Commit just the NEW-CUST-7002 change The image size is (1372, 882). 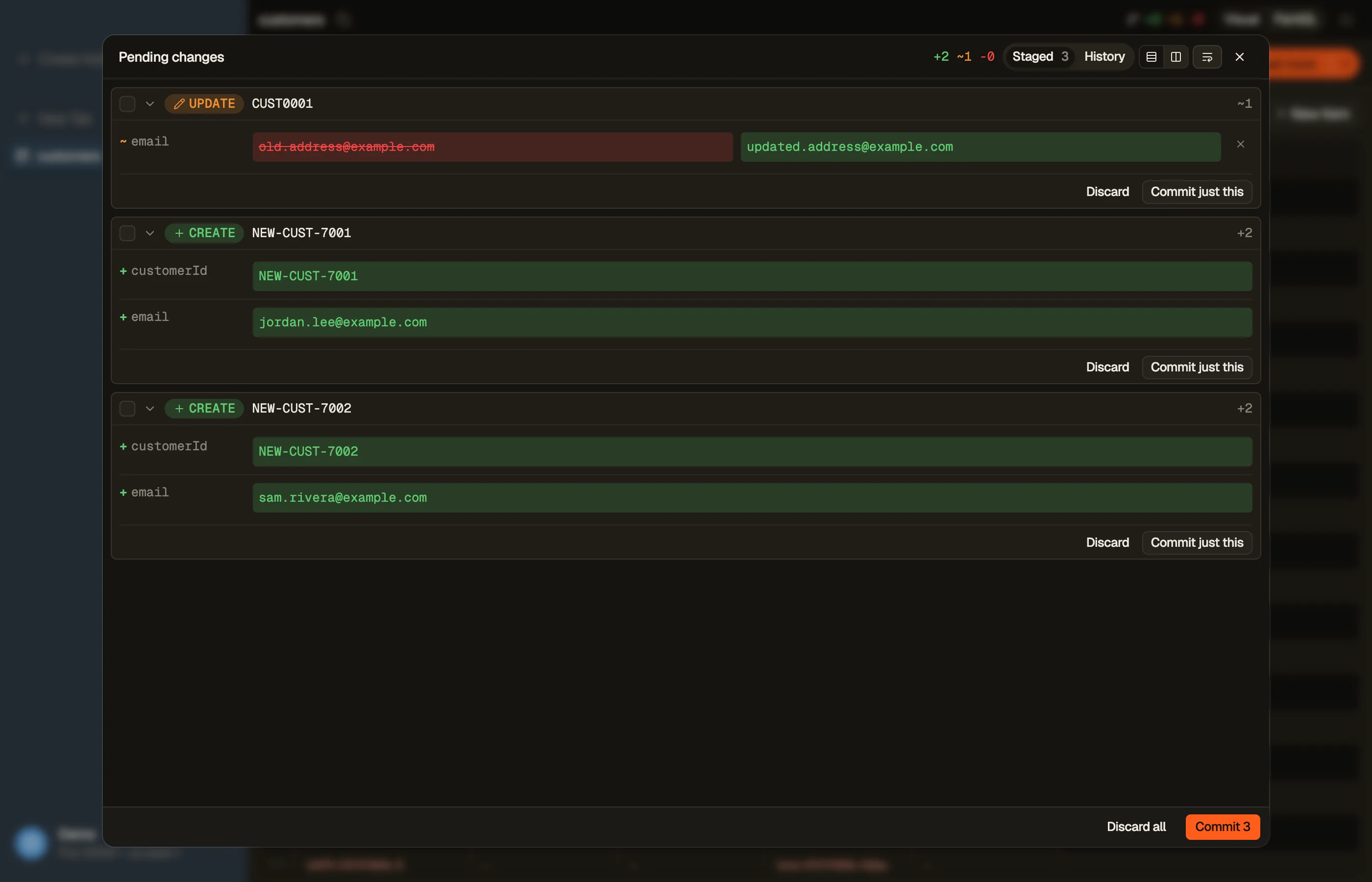click(1197, 542)
